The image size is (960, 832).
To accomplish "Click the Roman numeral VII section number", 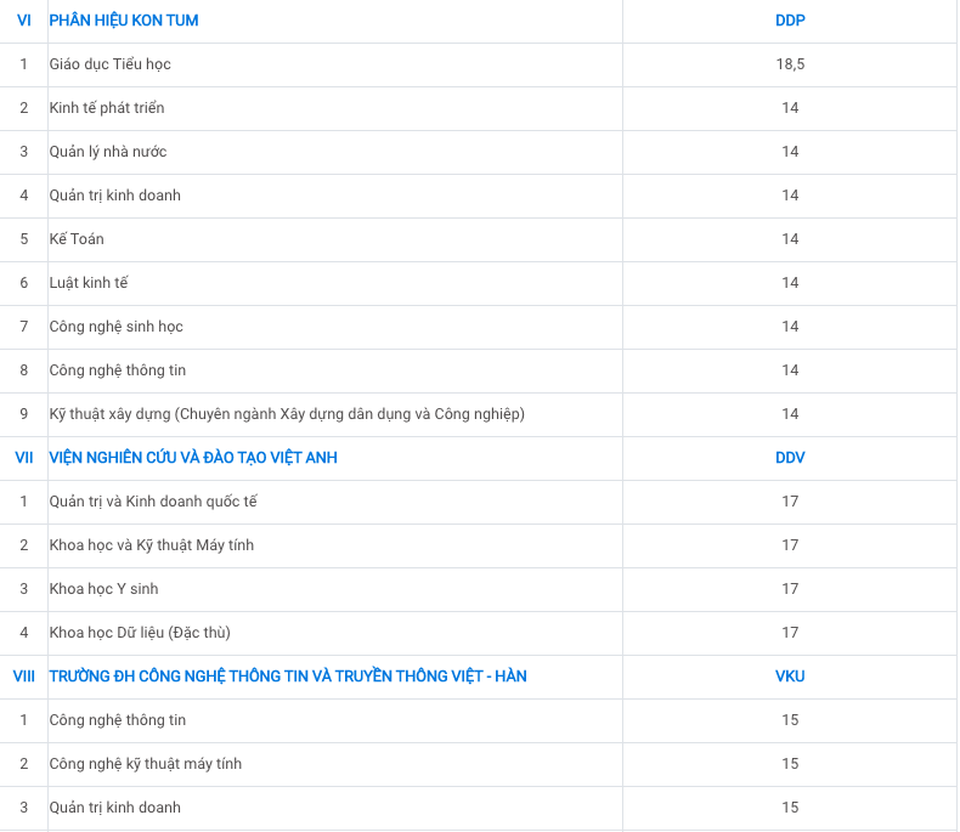I will (x=24, y=457).
